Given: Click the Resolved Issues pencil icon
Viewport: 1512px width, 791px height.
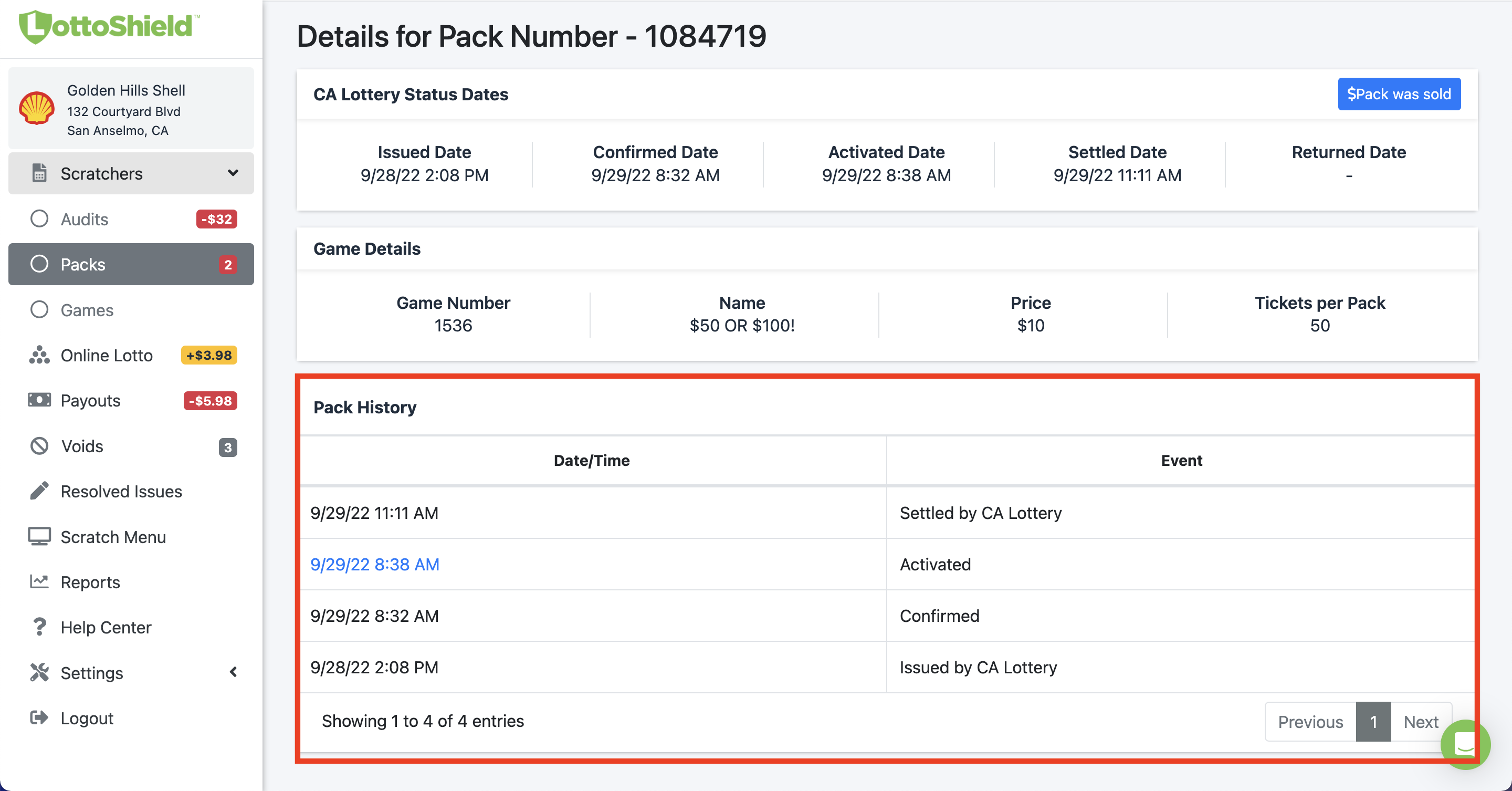Looking at the screenshot, I should pos(39,491).
